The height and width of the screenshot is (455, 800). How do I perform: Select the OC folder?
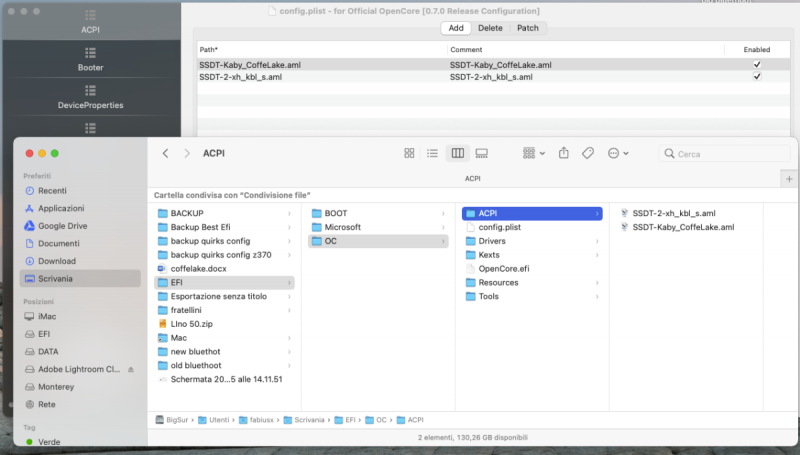coord(378,241)
